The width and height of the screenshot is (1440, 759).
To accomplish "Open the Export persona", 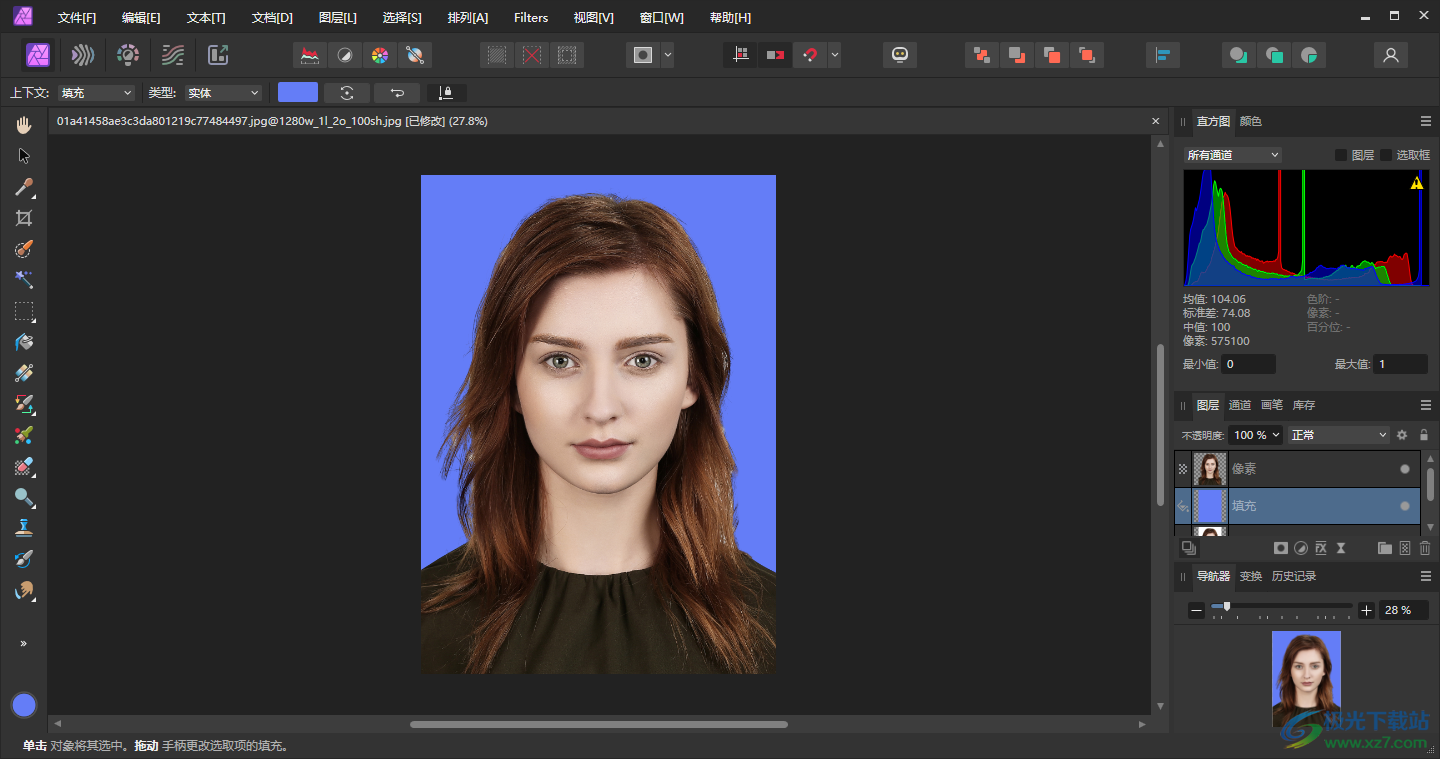I will [x=218, y=55].
